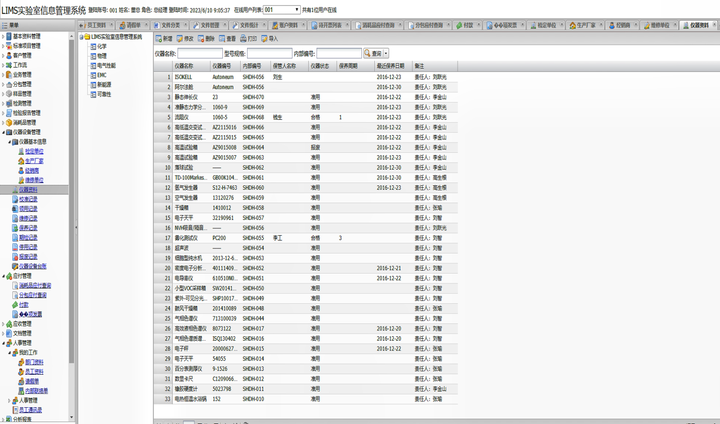The width and height of the screenshot is (720, 424).
Task: Click the LIMS实验室信息管理系统 root folder icon
Action: 87,37
